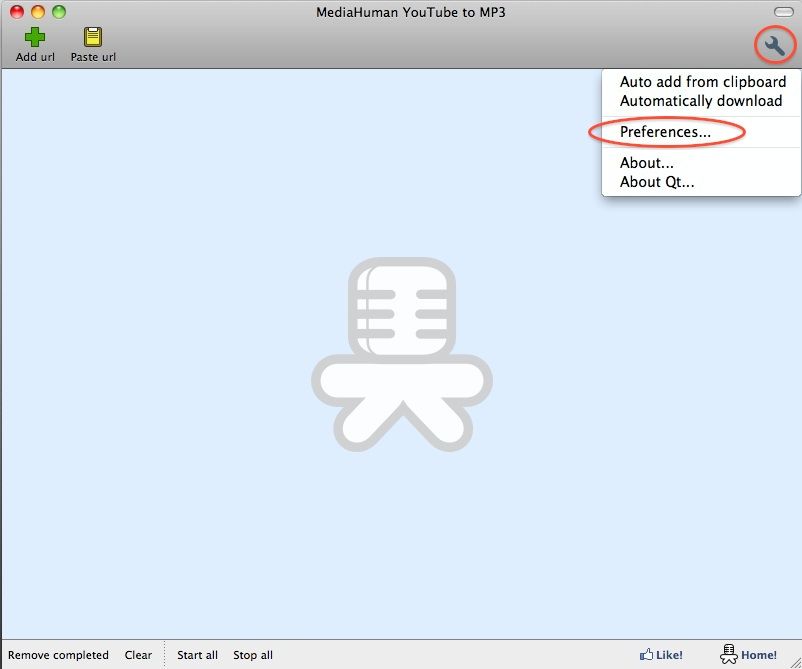Click the toolbar toggle pill in title bar

784,12
